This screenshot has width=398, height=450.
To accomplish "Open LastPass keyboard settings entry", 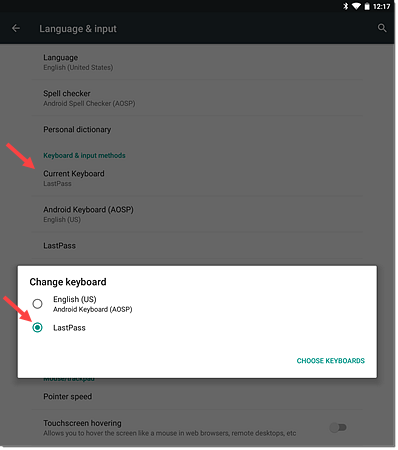I will pyautogui.click(x=197, y=246).
